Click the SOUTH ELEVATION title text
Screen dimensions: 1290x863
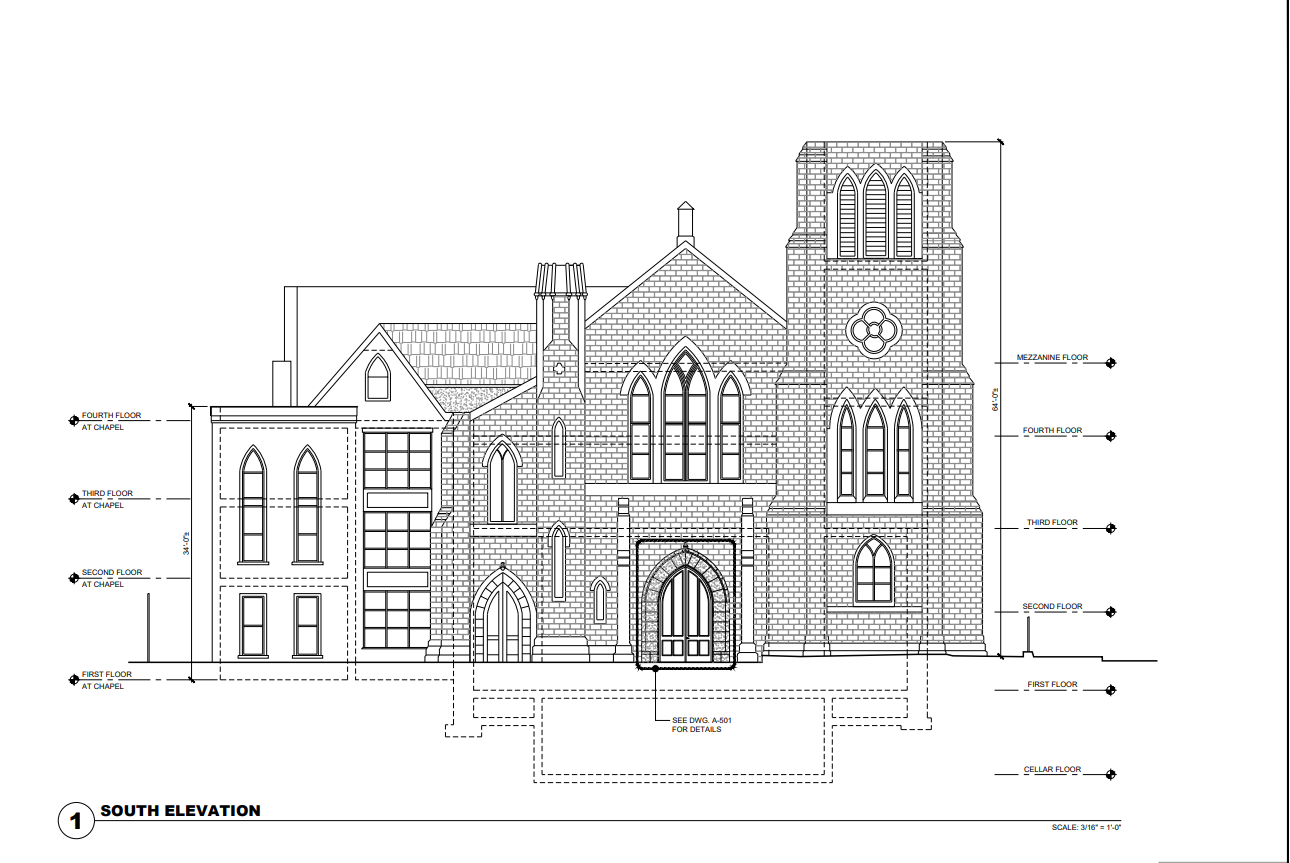pyautogui.click(x=180, y=811)
